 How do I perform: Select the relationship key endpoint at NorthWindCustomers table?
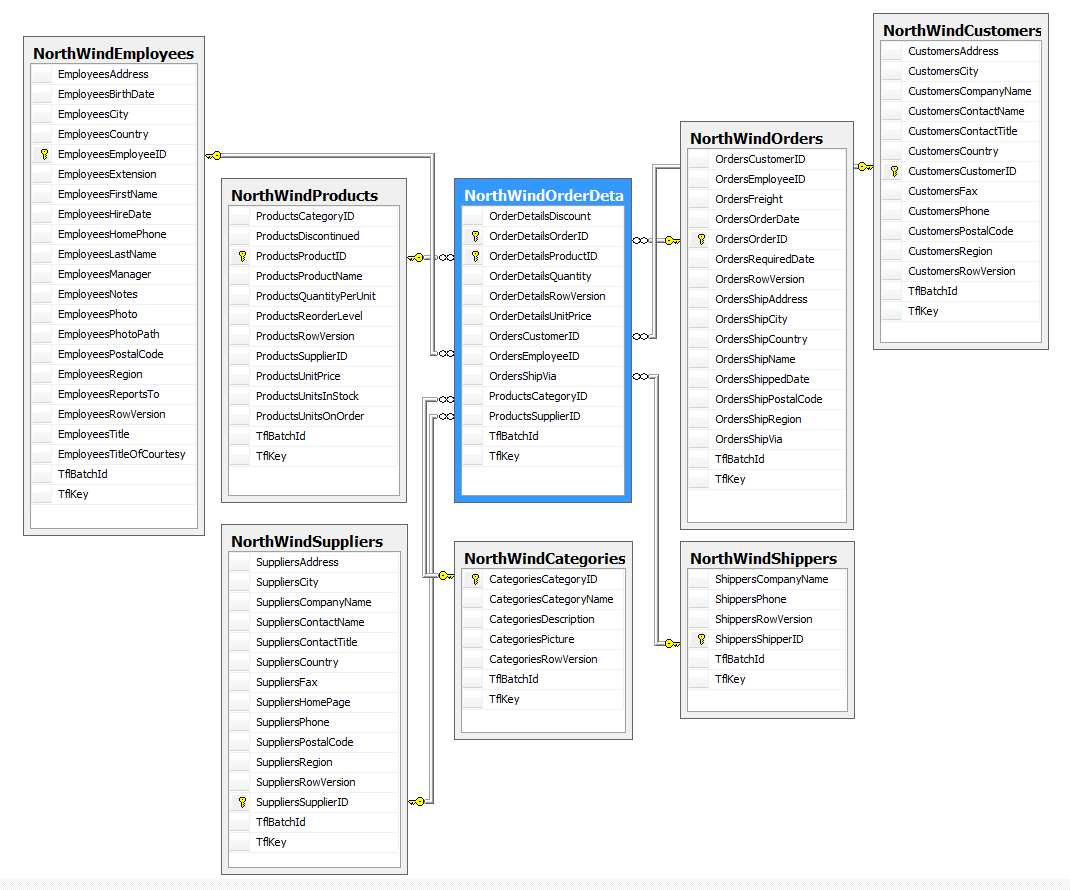pyautogui.click(x=865, y=167)
